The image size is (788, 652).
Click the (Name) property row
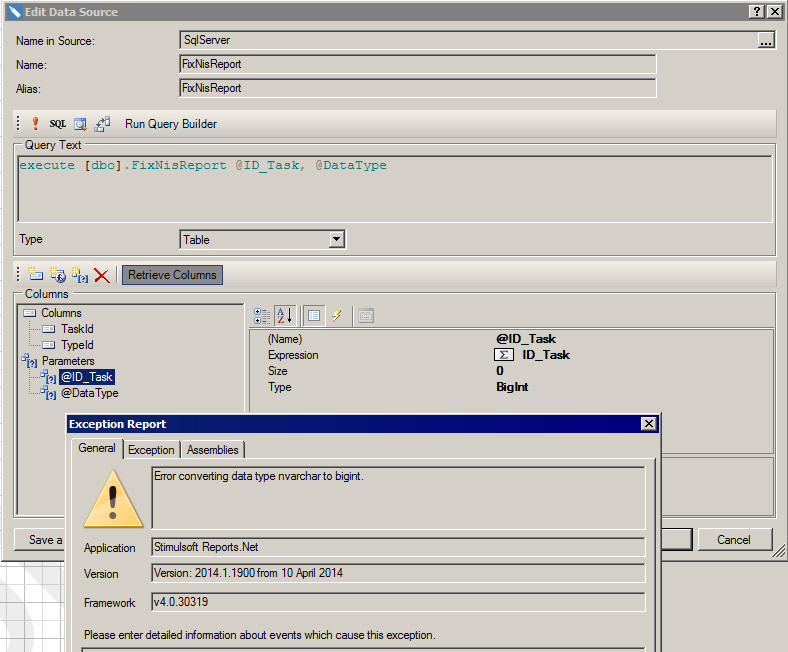(512, 339)
